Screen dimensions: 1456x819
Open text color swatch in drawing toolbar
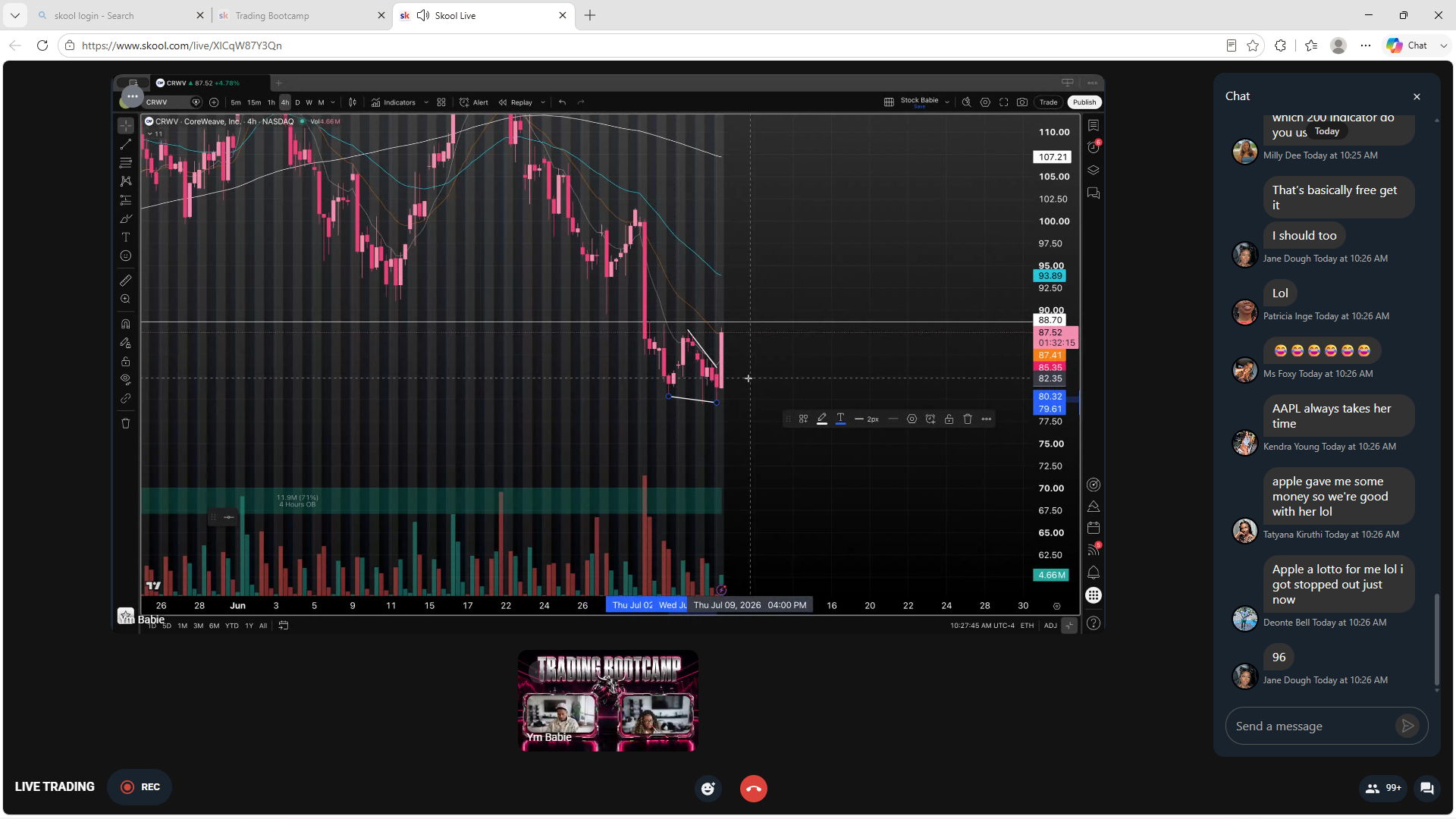tap(840, 419)
